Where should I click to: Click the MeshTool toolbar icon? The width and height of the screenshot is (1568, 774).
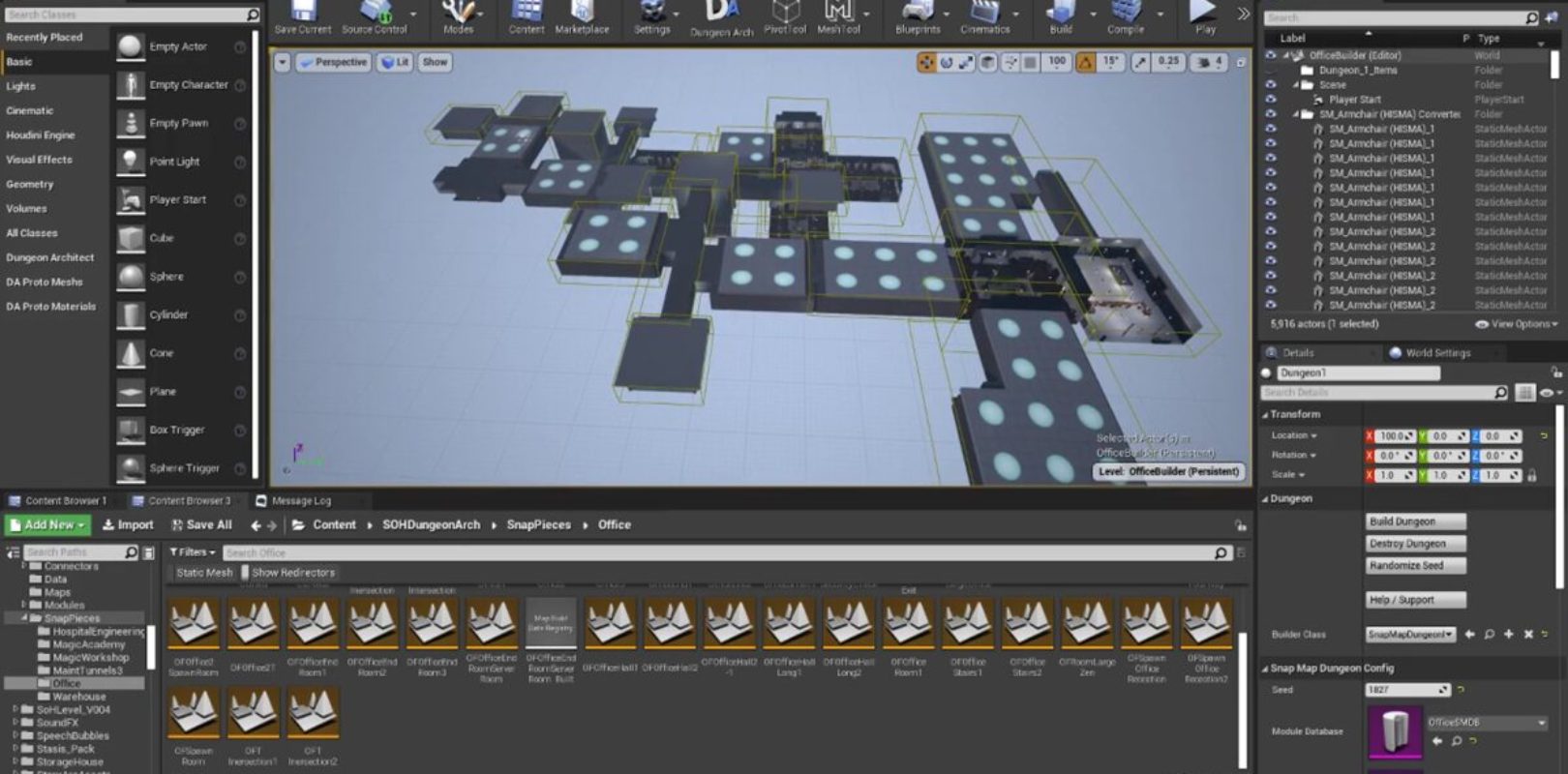click(x=837, y=15)
